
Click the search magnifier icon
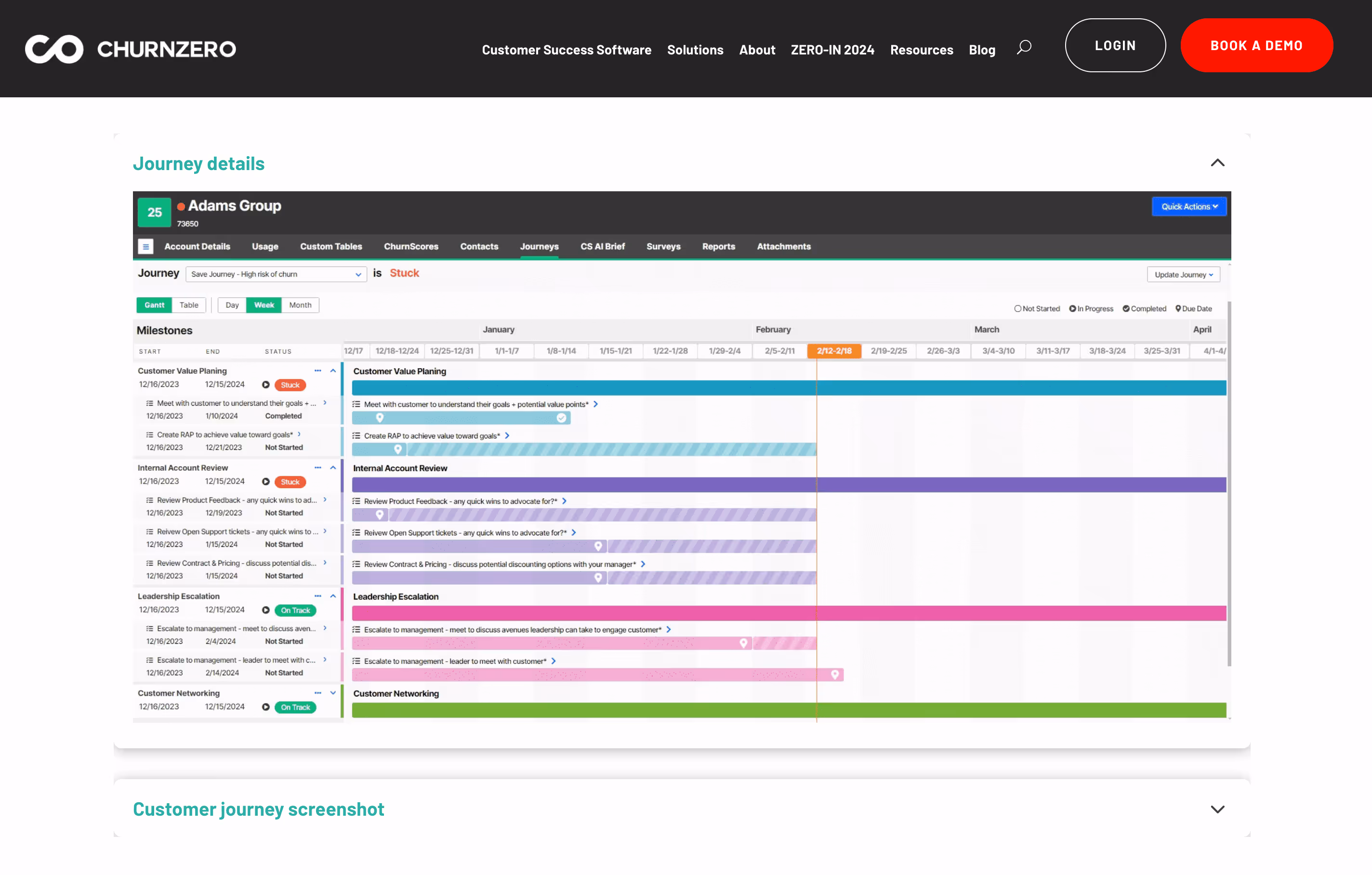tap(1024, 47)
